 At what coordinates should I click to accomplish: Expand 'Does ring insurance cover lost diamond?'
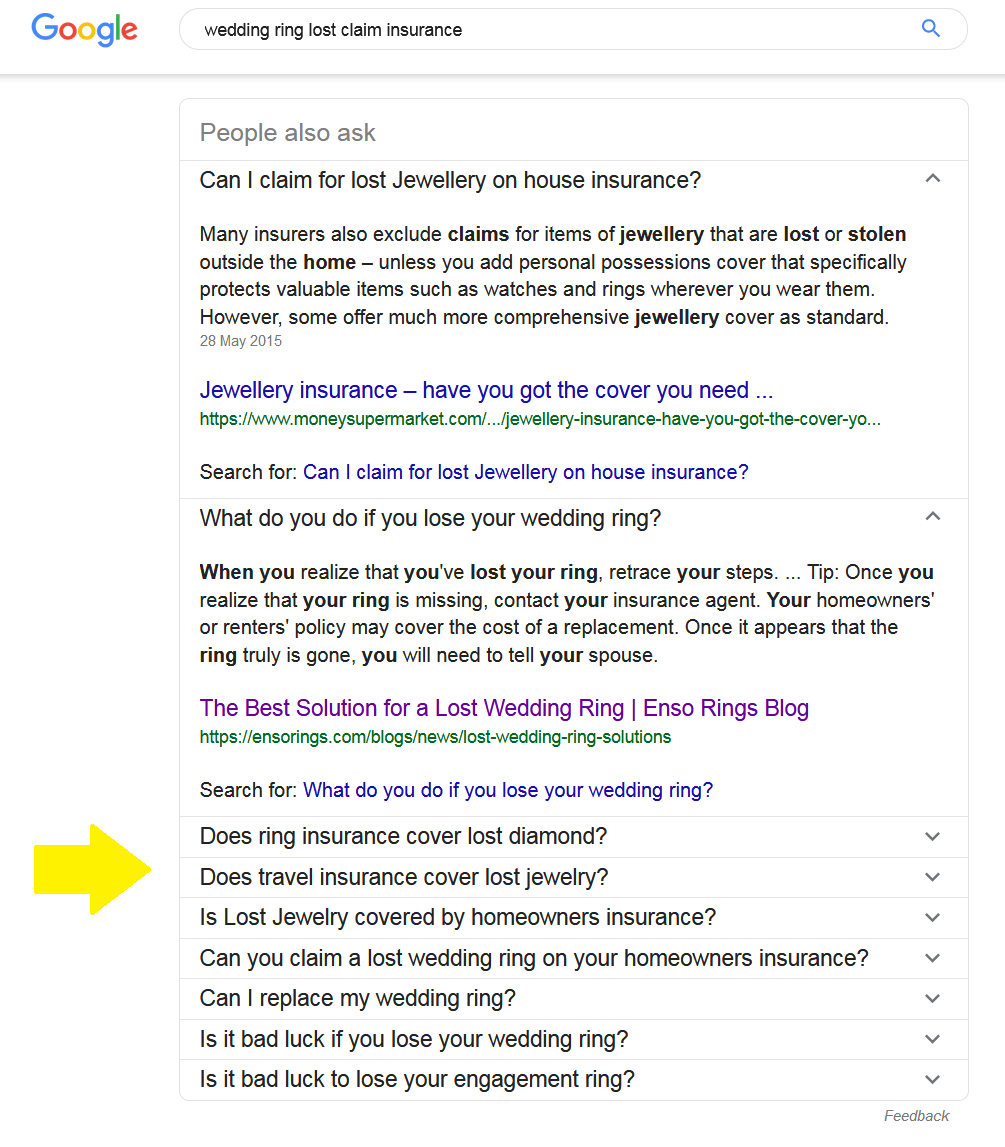click(x=404, y=837)
